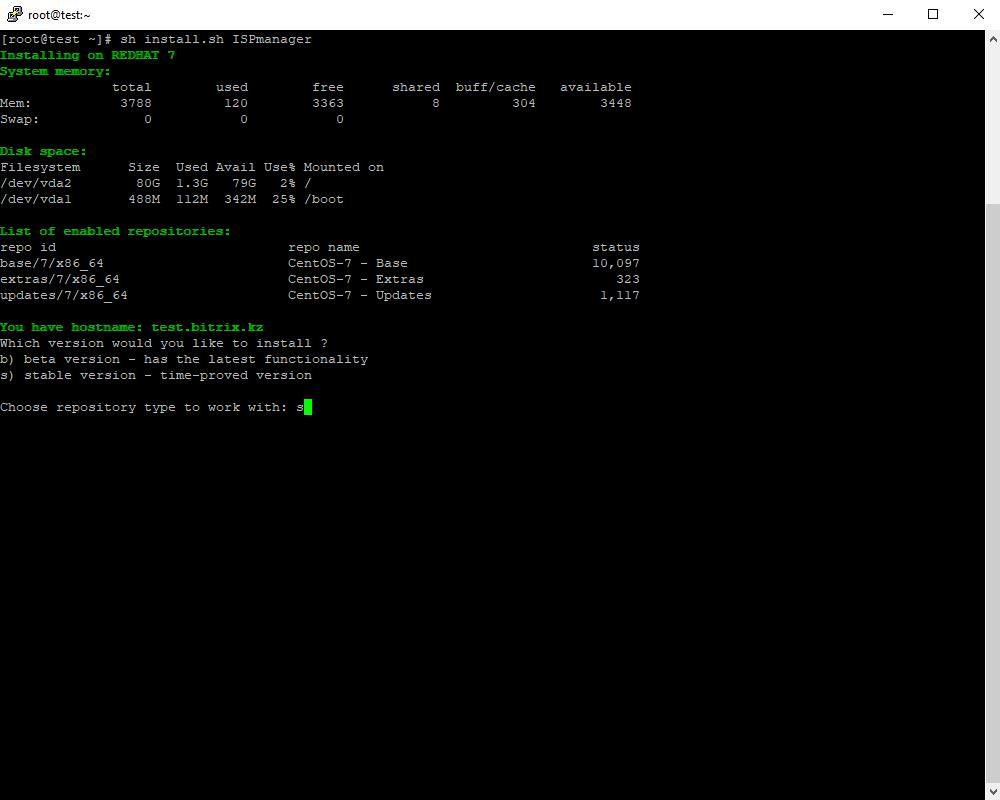
Task: Click the available memory value 3448
Action: point(615,103)
